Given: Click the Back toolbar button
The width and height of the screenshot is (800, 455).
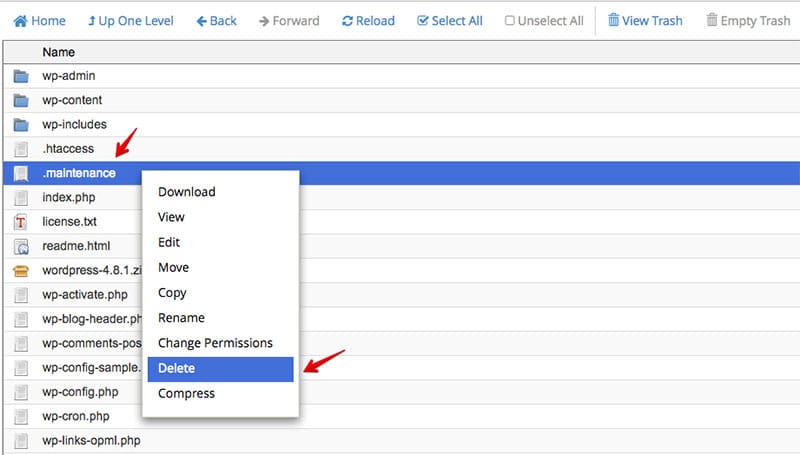Looking at the screenshot, I should 216,21.
